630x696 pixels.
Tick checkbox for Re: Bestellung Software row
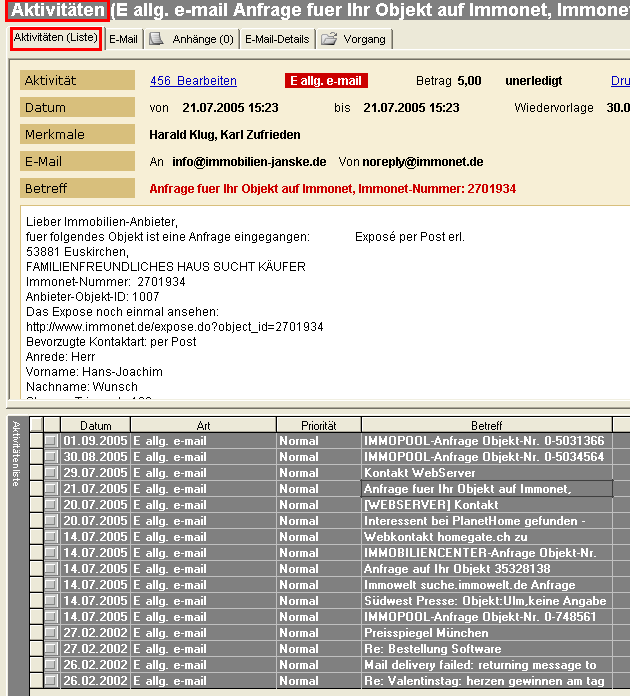[x=51, y=649]
